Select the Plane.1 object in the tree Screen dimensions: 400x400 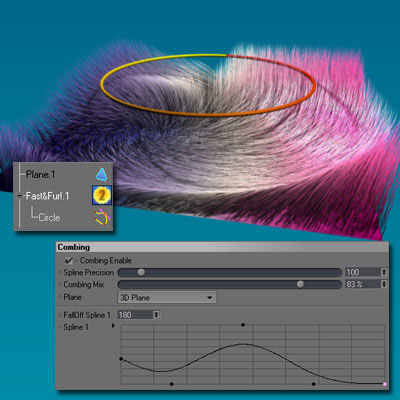pyautogui.click(x=41, y=174)
